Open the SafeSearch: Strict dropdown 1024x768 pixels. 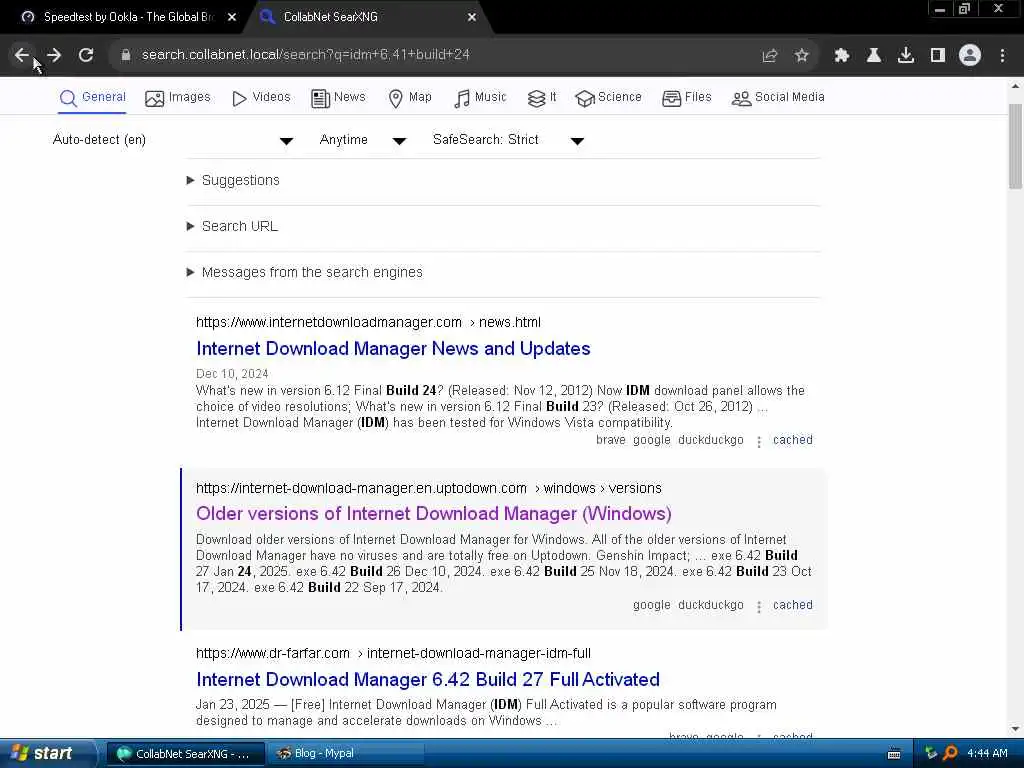[x=507, y=140]
